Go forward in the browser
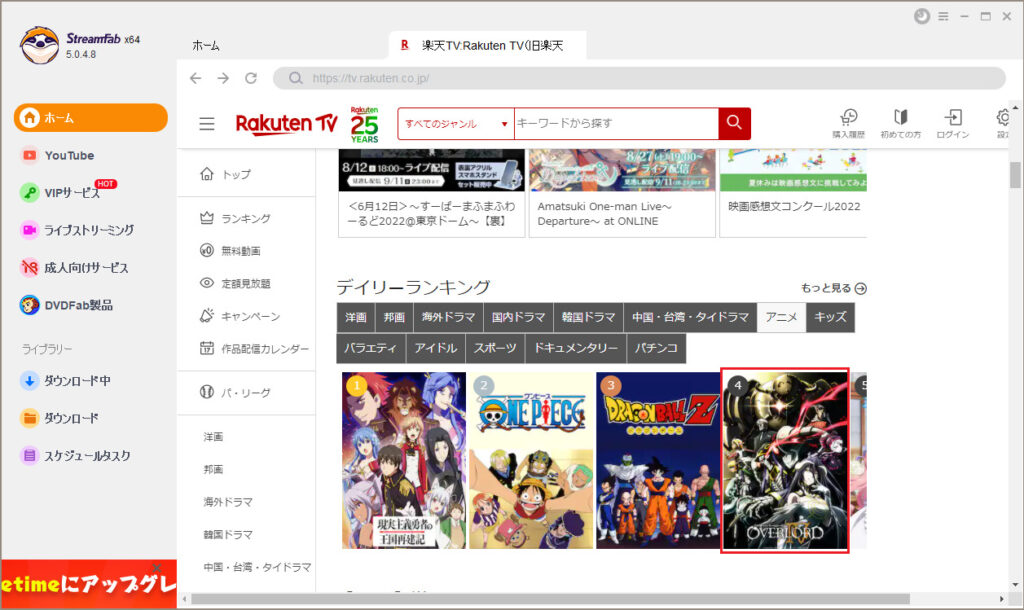The image size is (1024, 610). coord(223,78)
